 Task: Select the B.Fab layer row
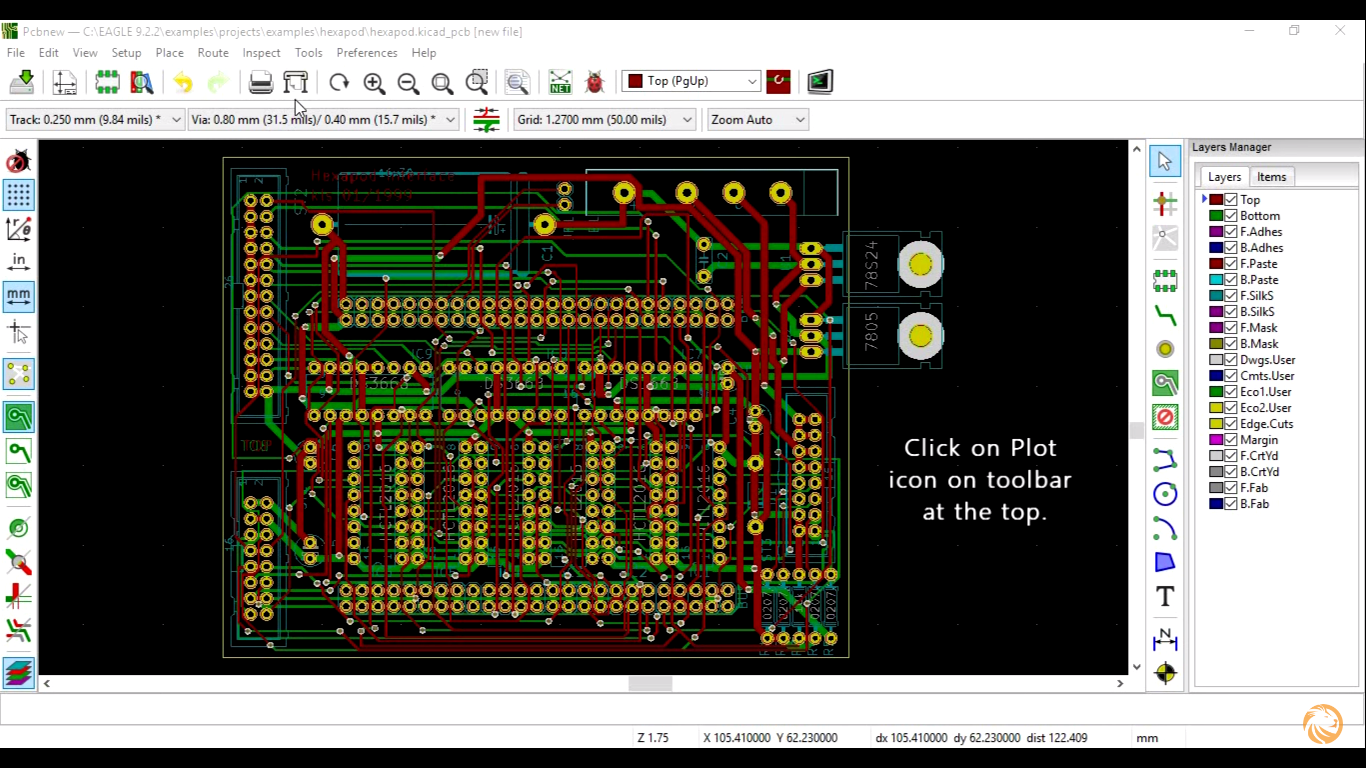click(x=1276, y=504)
